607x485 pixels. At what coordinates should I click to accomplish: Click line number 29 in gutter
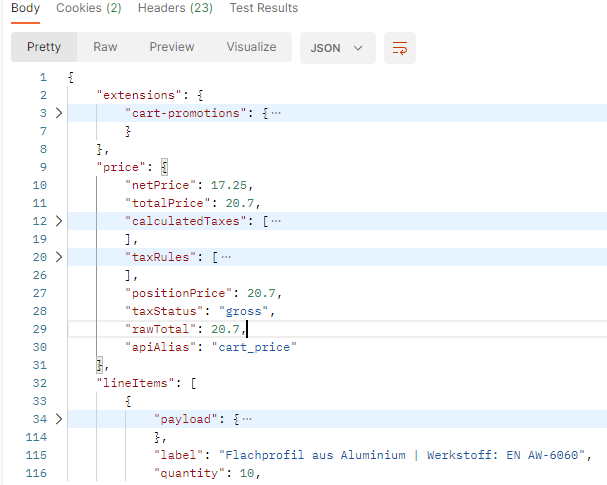pos(39,329)
